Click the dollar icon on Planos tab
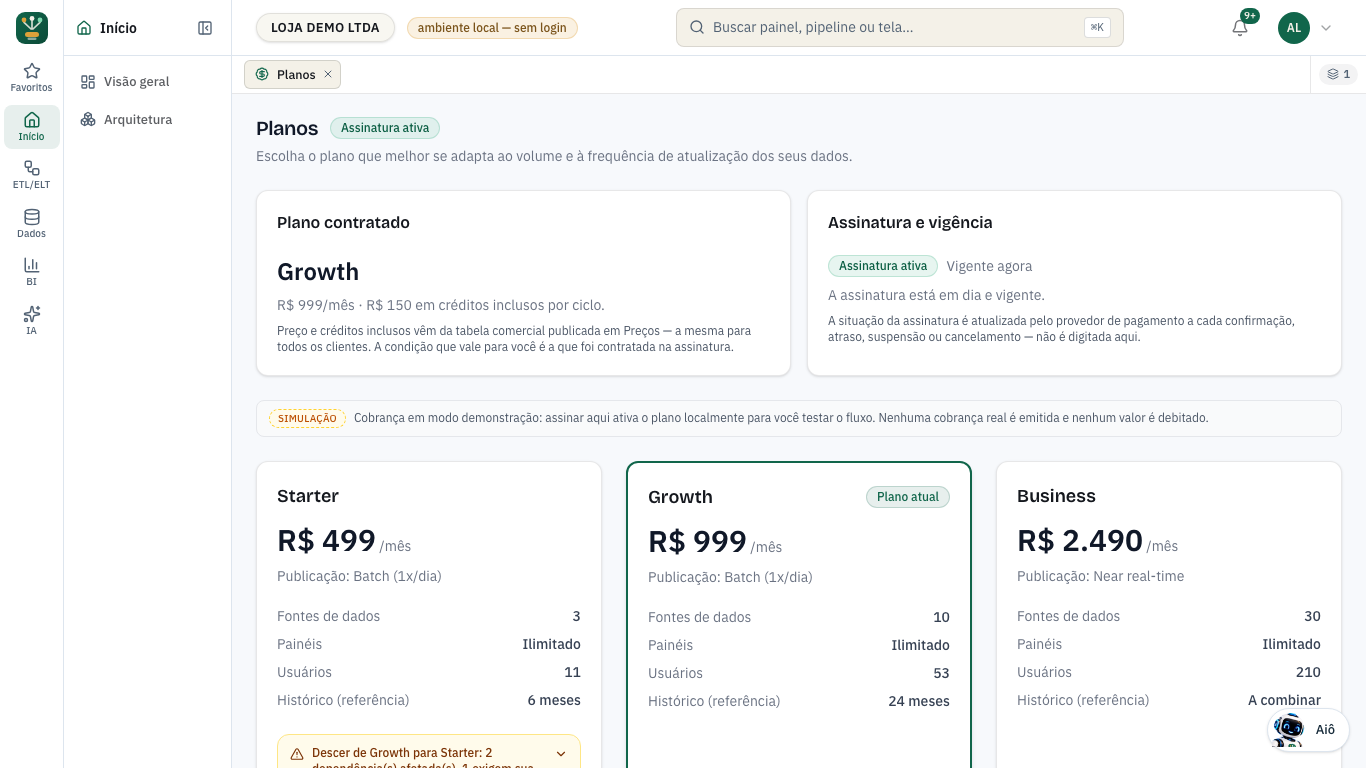Viewport: 1366px width, 768px height. 262,74
